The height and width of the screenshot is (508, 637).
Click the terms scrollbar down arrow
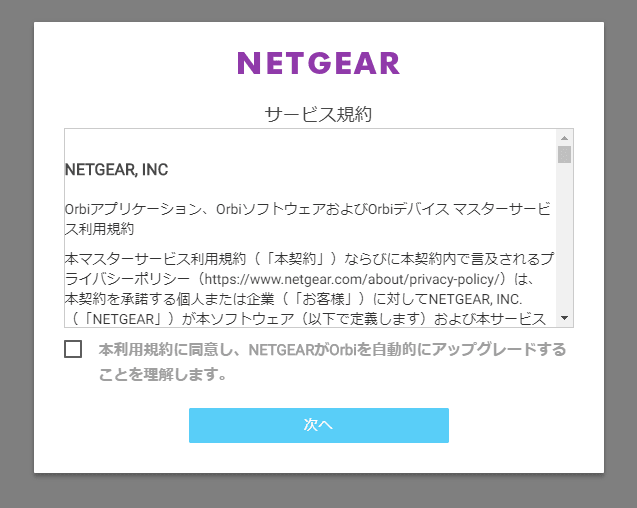(564, 318)
